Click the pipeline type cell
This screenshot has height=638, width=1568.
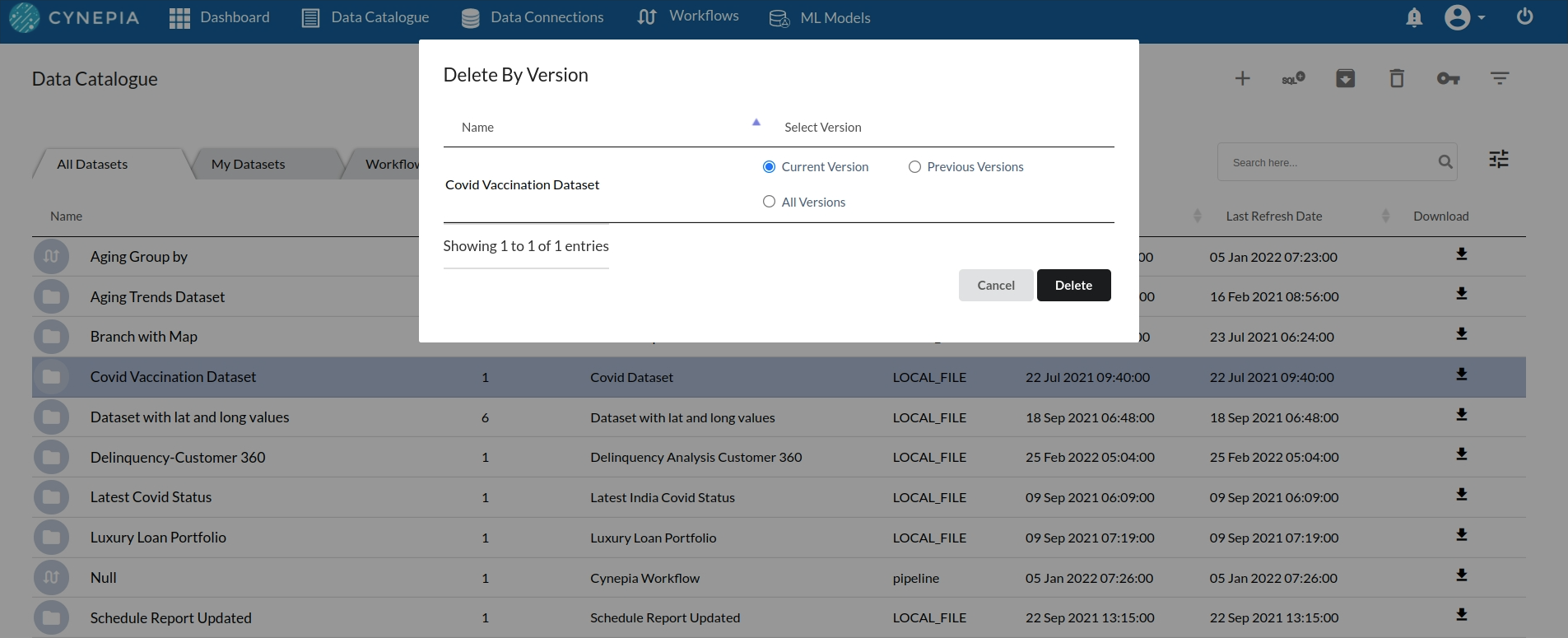(x=915, y=578)
